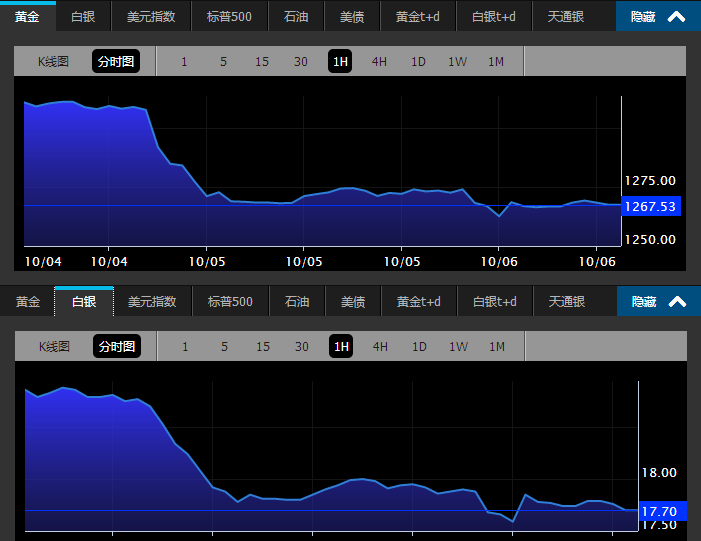This screenshot has width=701, height=541.
Task: Open the 美元指数 tab in the upper tab bar
Action: (151, 17)
